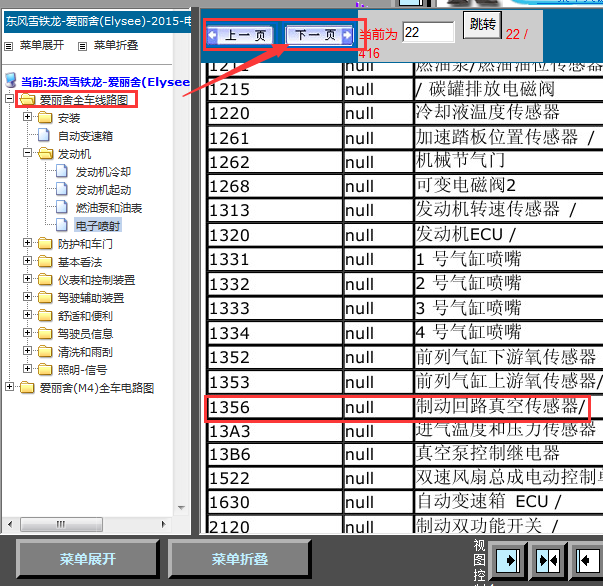The width and height of the screenshot is (603, 586).
Task: Select the 发动机冷却 page icon
Action: point(62,172)
